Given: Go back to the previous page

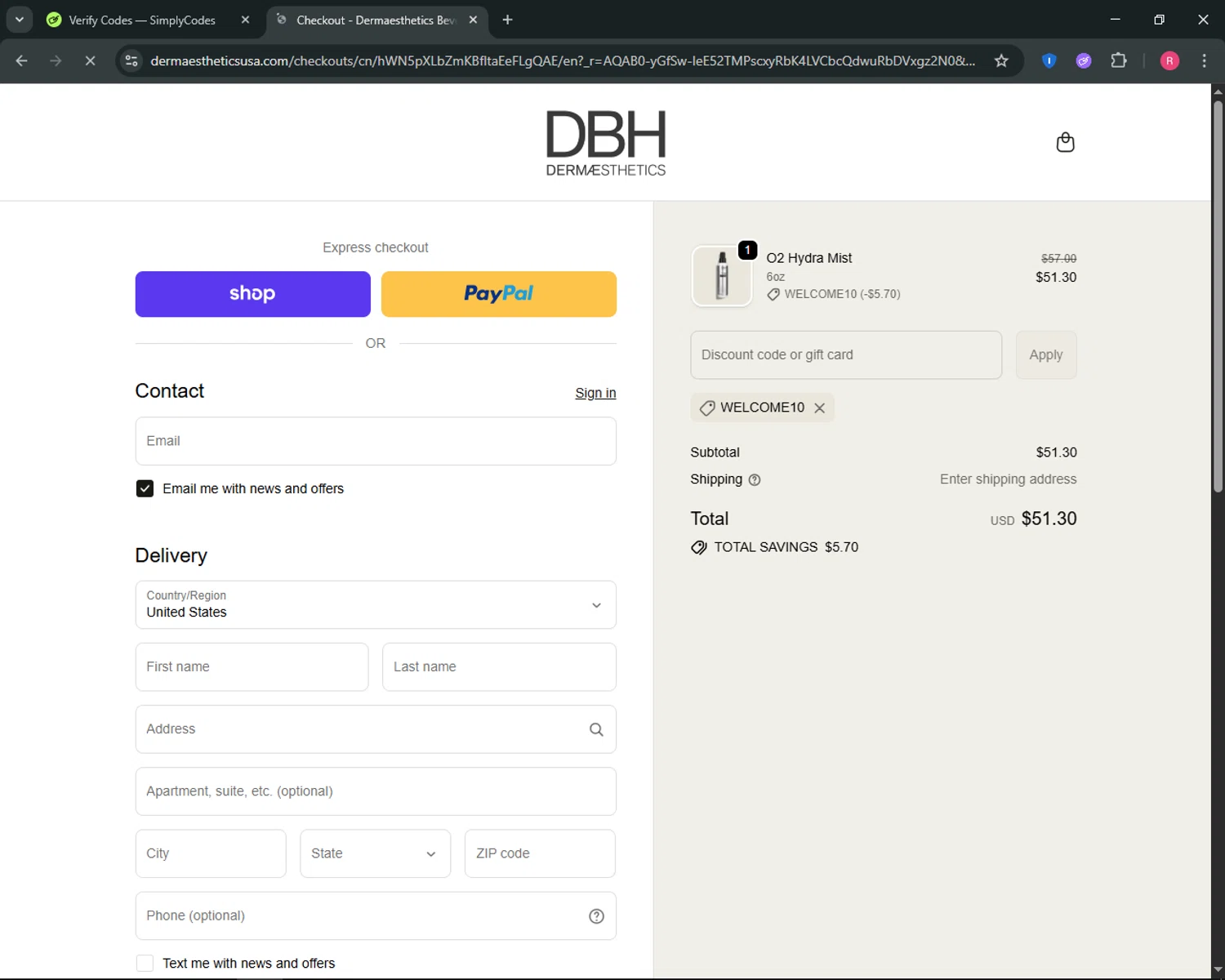Looking at the screenshot, I should click(x=22, y=60).
